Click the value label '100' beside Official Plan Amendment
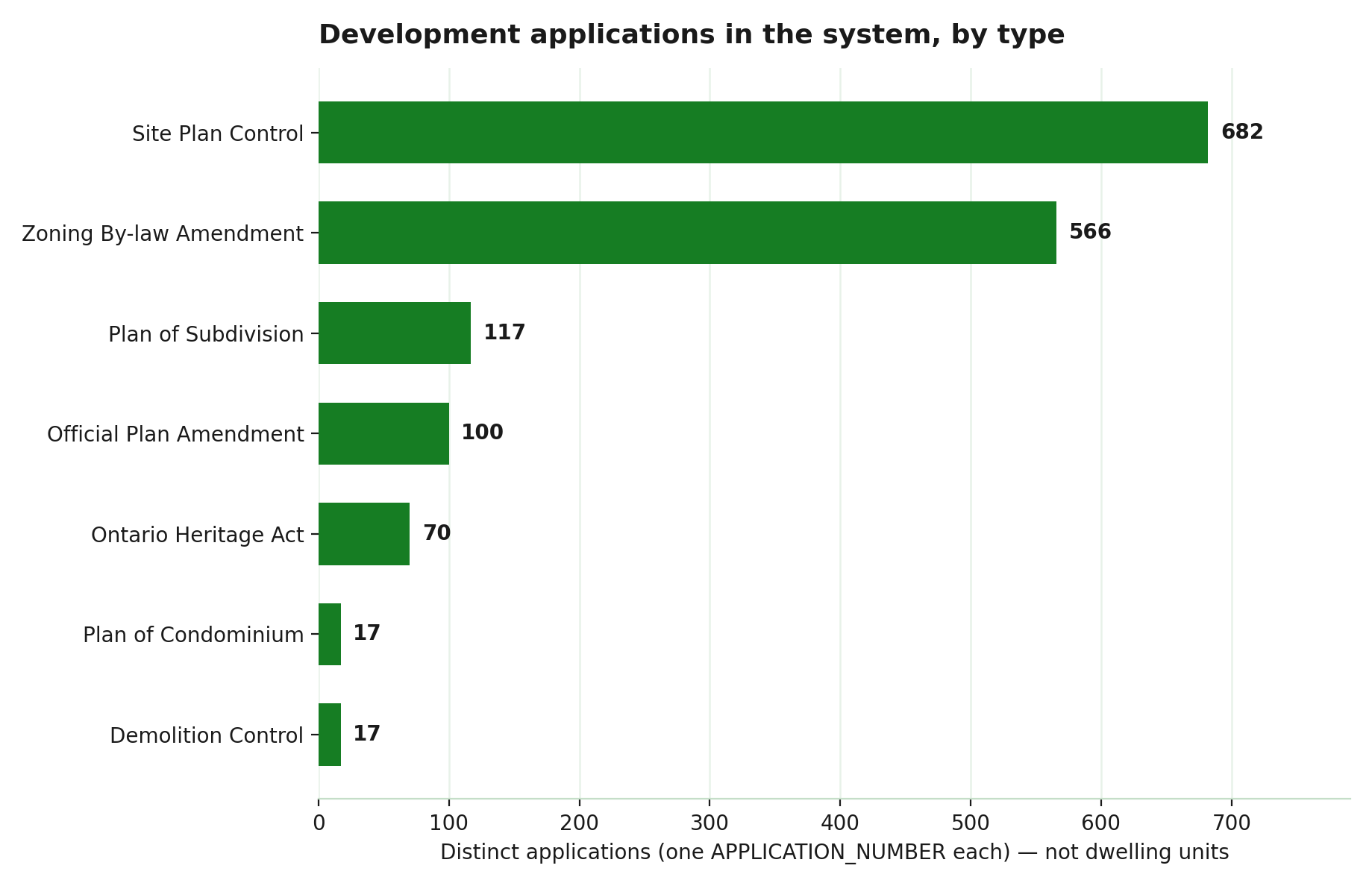Viewport: 1372px width, 886px height. coord(482,433)
